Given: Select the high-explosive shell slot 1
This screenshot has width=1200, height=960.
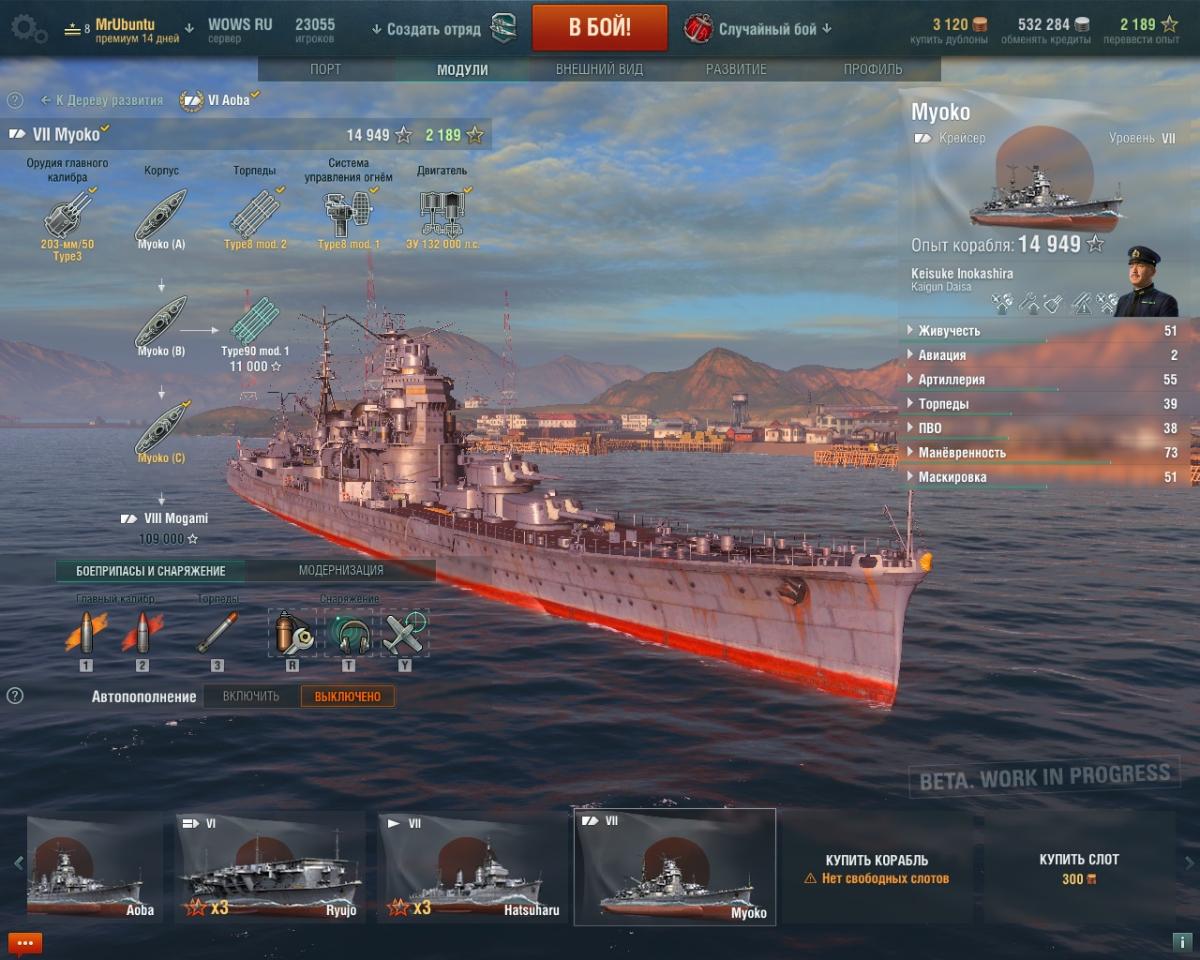Looking at the screenshot, I should point(86,633).
